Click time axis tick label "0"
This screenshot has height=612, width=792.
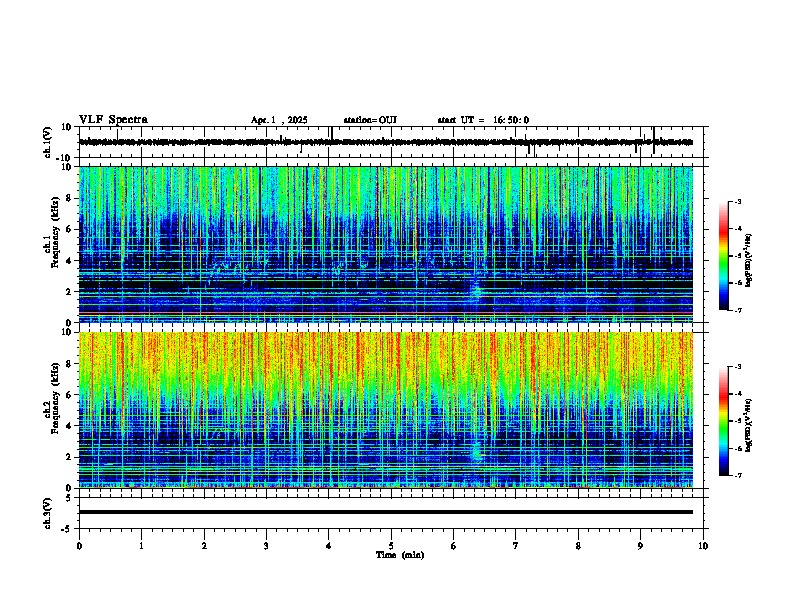click(x=79, y=546)
